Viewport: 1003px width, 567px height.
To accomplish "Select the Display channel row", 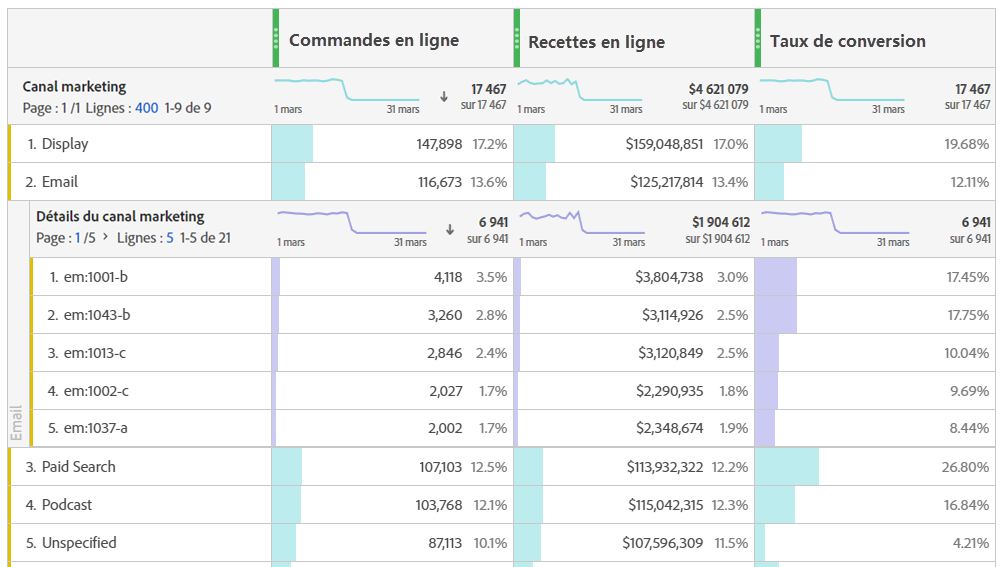I will 502,144.
